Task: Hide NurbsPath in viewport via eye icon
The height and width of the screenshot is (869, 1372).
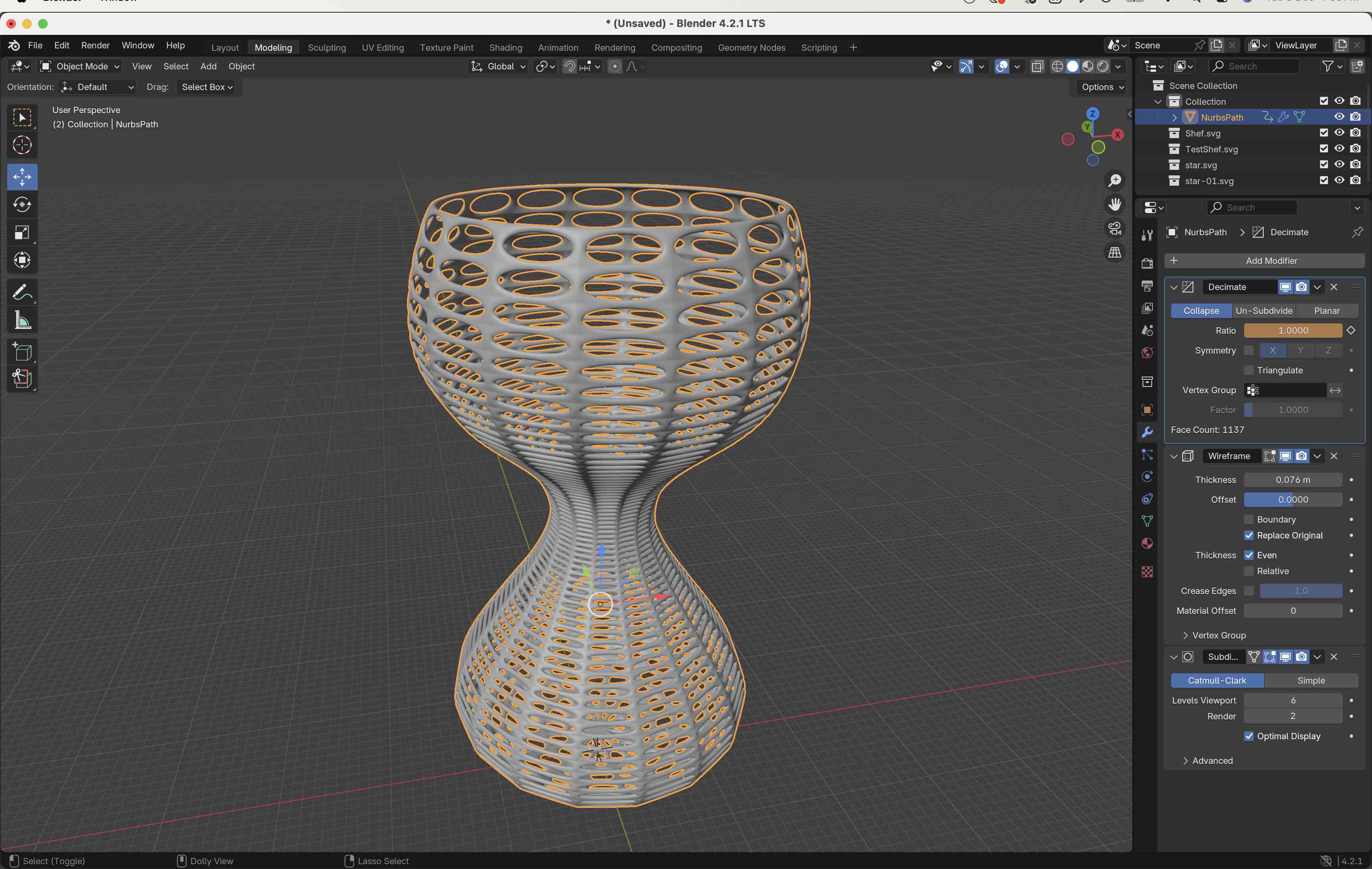Action: pyautogui.click(x=1339, y=117)
